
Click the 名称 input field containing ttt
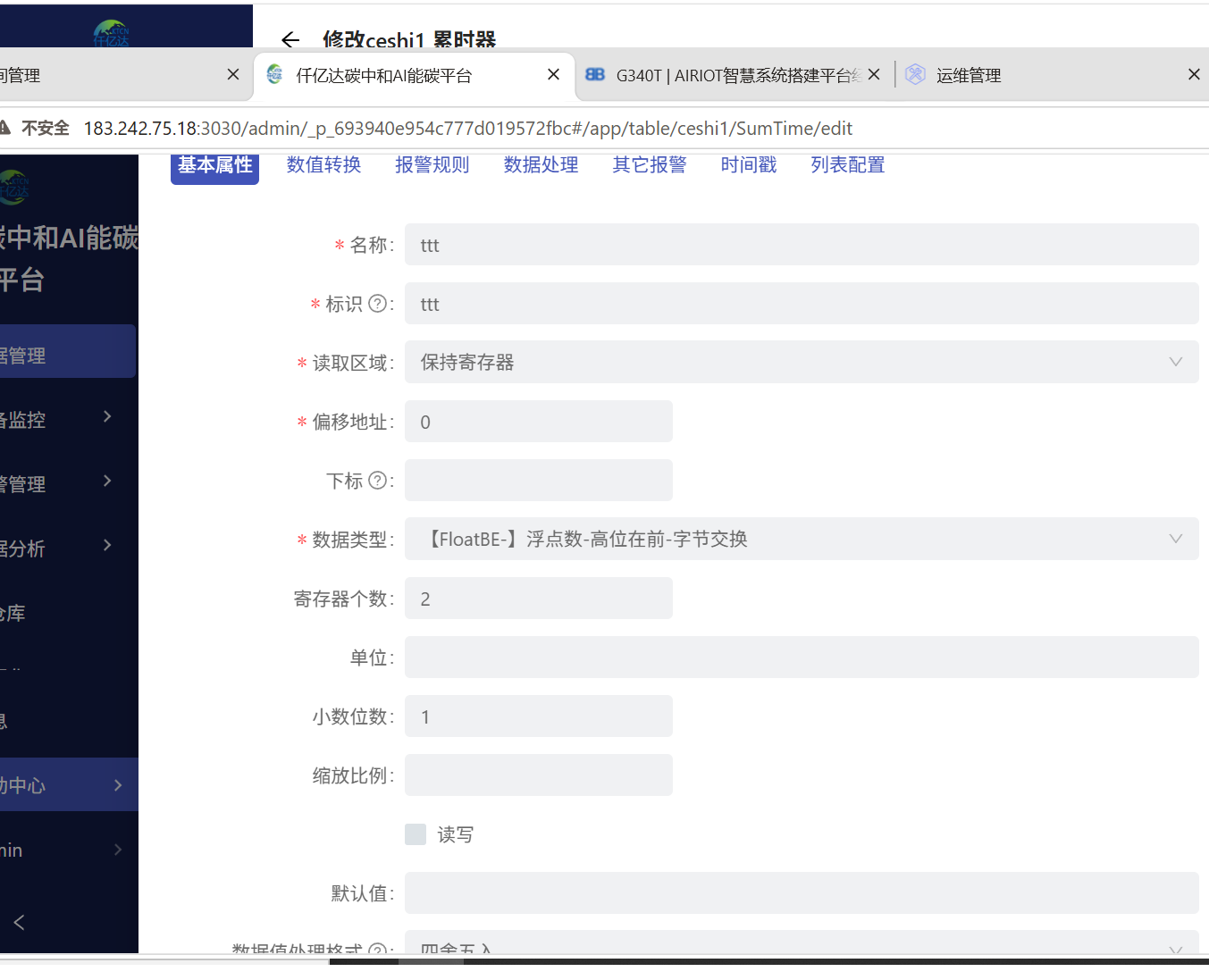tap(802, 245)
